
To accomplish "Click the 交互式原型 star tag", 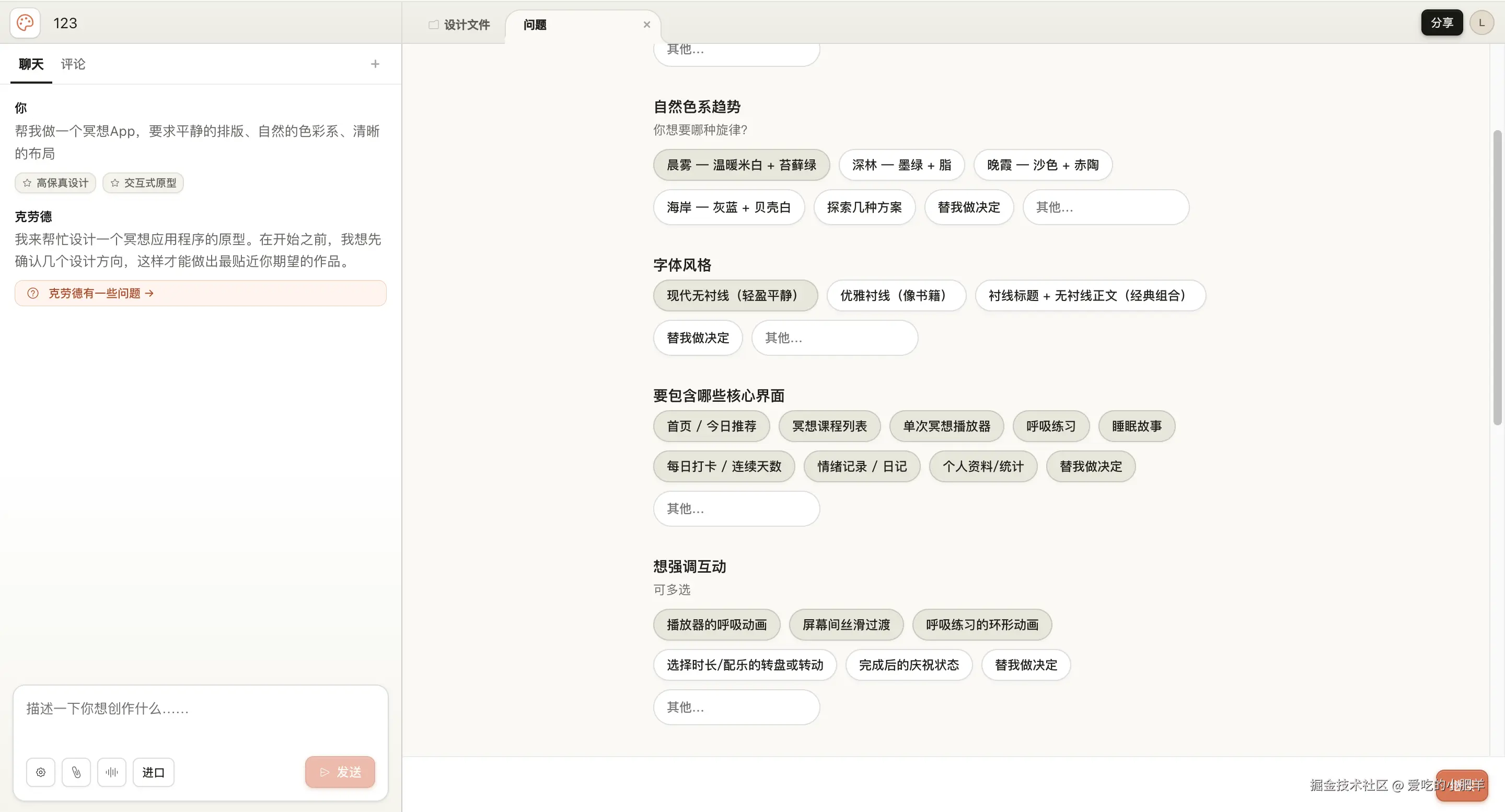I will 143,183.
